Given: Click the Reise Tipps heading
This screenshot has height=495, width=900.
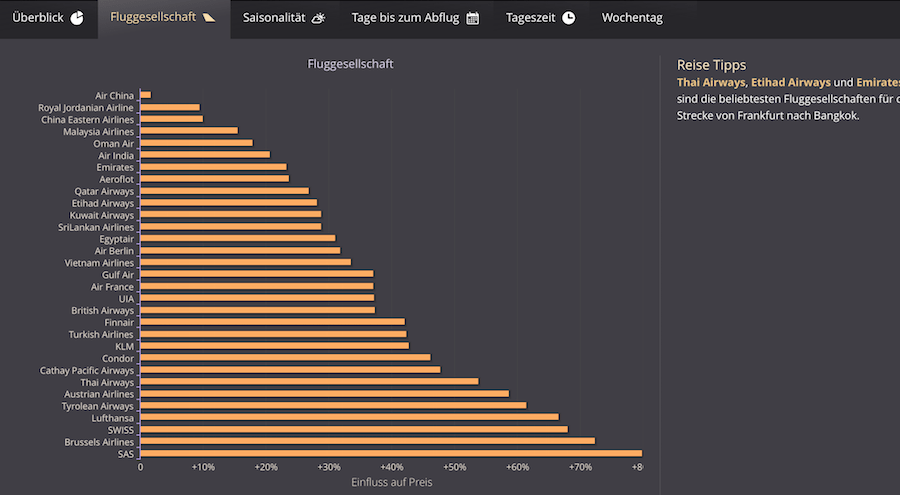Looking at the screenshot, I should pyautogui.click(x=711, y=65).
